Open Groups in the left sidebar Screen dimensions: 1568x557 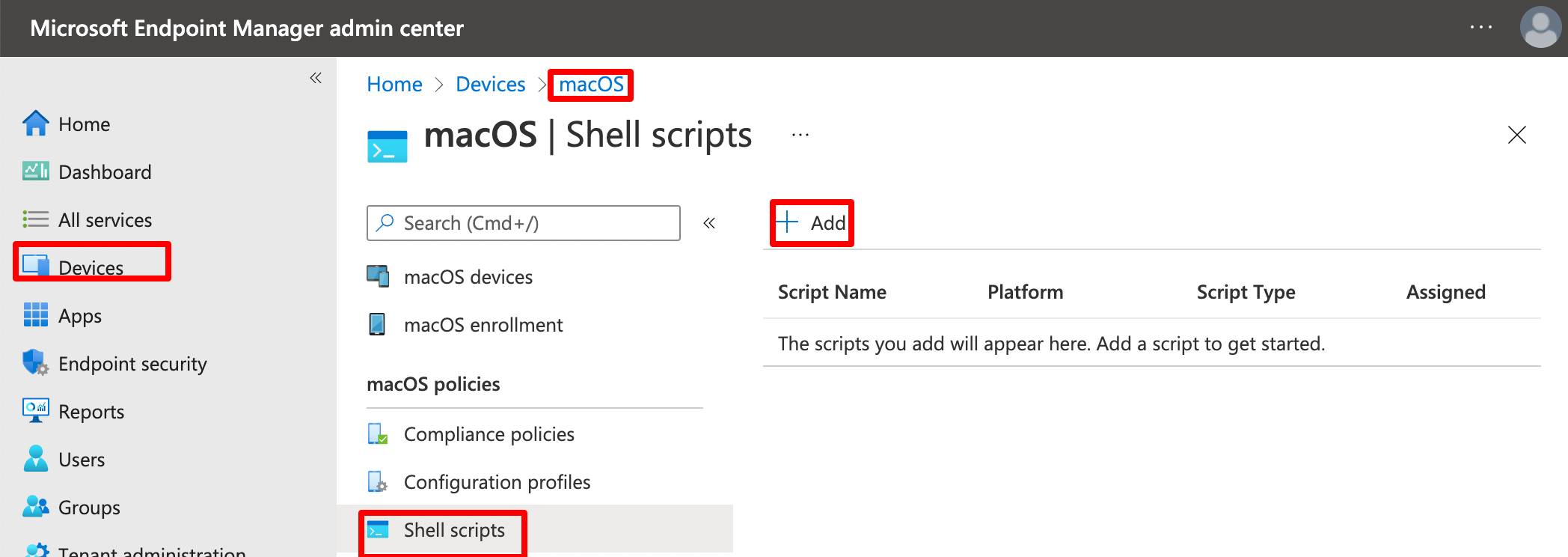[89, 508]
